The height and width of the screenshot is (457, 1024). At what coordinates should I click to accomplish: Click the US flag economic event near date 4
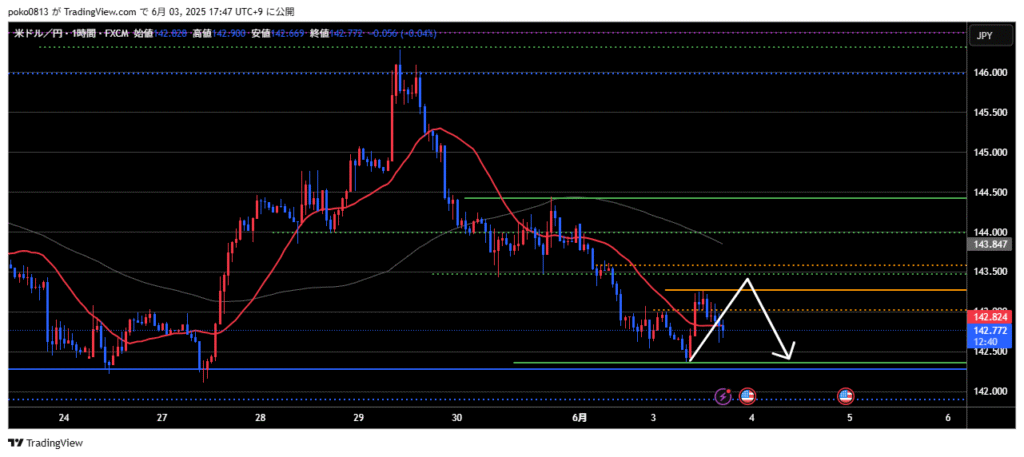click(747, 397)
